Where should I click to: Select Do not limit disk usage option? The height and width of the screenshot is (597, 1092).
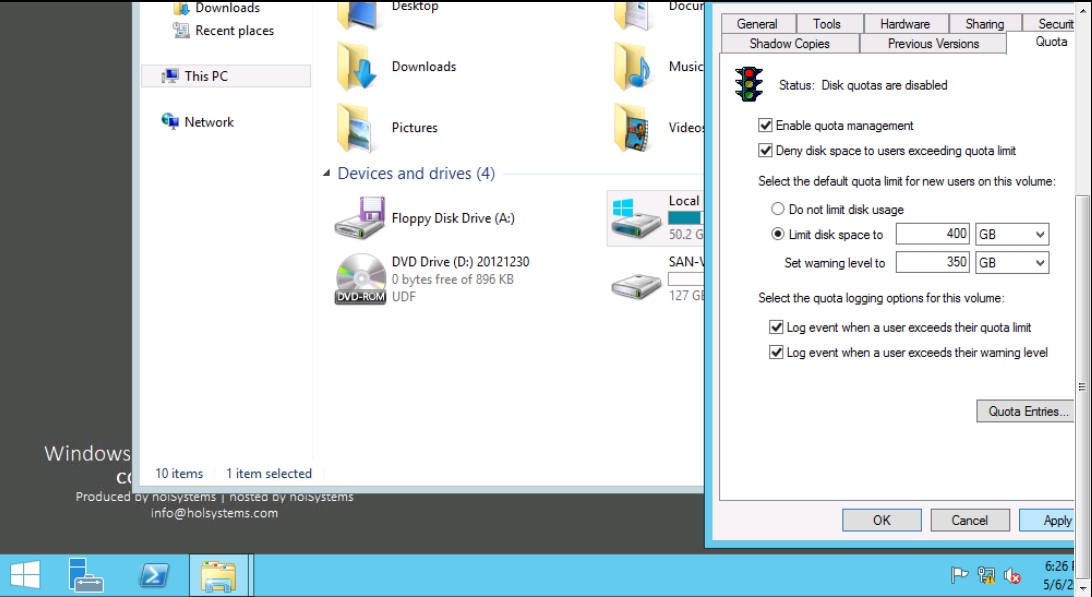(x=778, y=210)
